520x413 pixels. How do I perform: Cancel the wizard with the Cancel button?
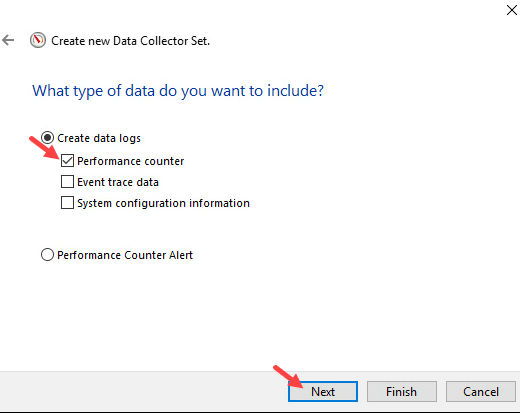click(481, 391)
